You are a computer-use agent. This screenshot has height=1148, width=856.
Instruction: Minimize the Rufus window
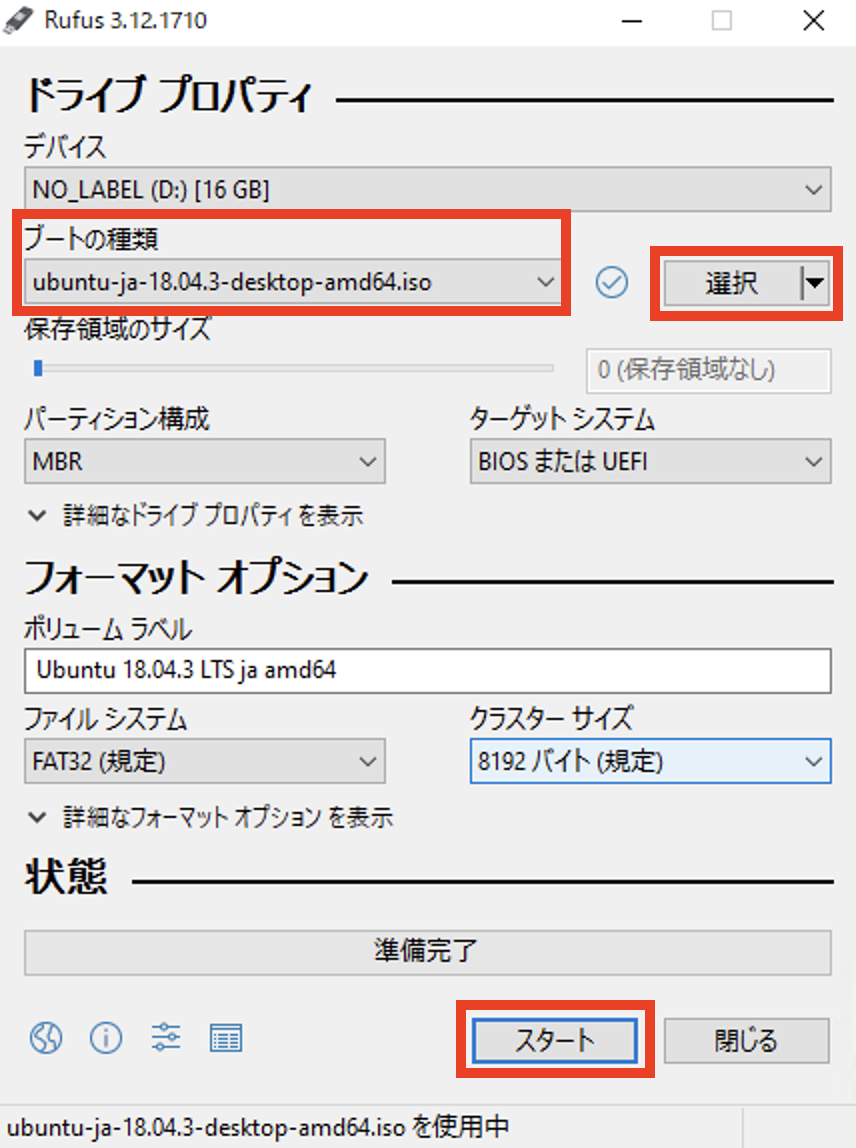coord(632,20)
